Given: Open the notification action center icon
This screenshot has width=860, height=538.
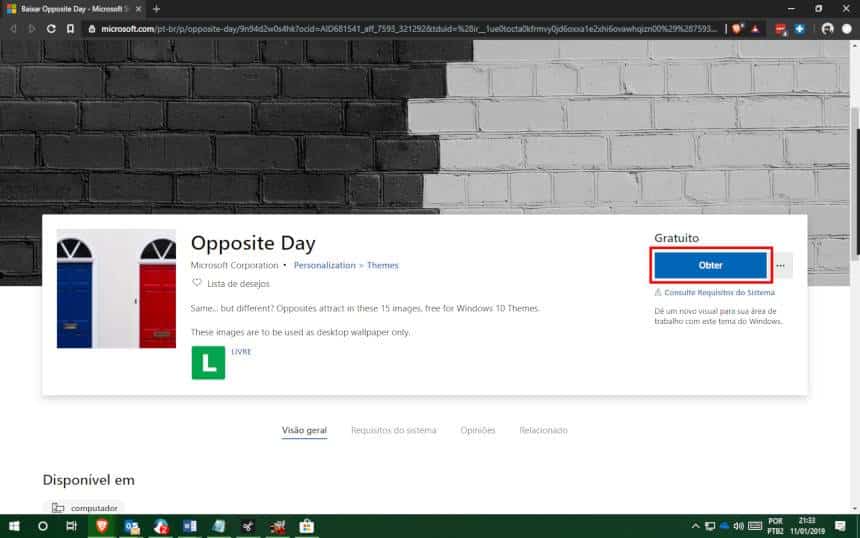Looking at the screenshot, I should tap(840, 526).
